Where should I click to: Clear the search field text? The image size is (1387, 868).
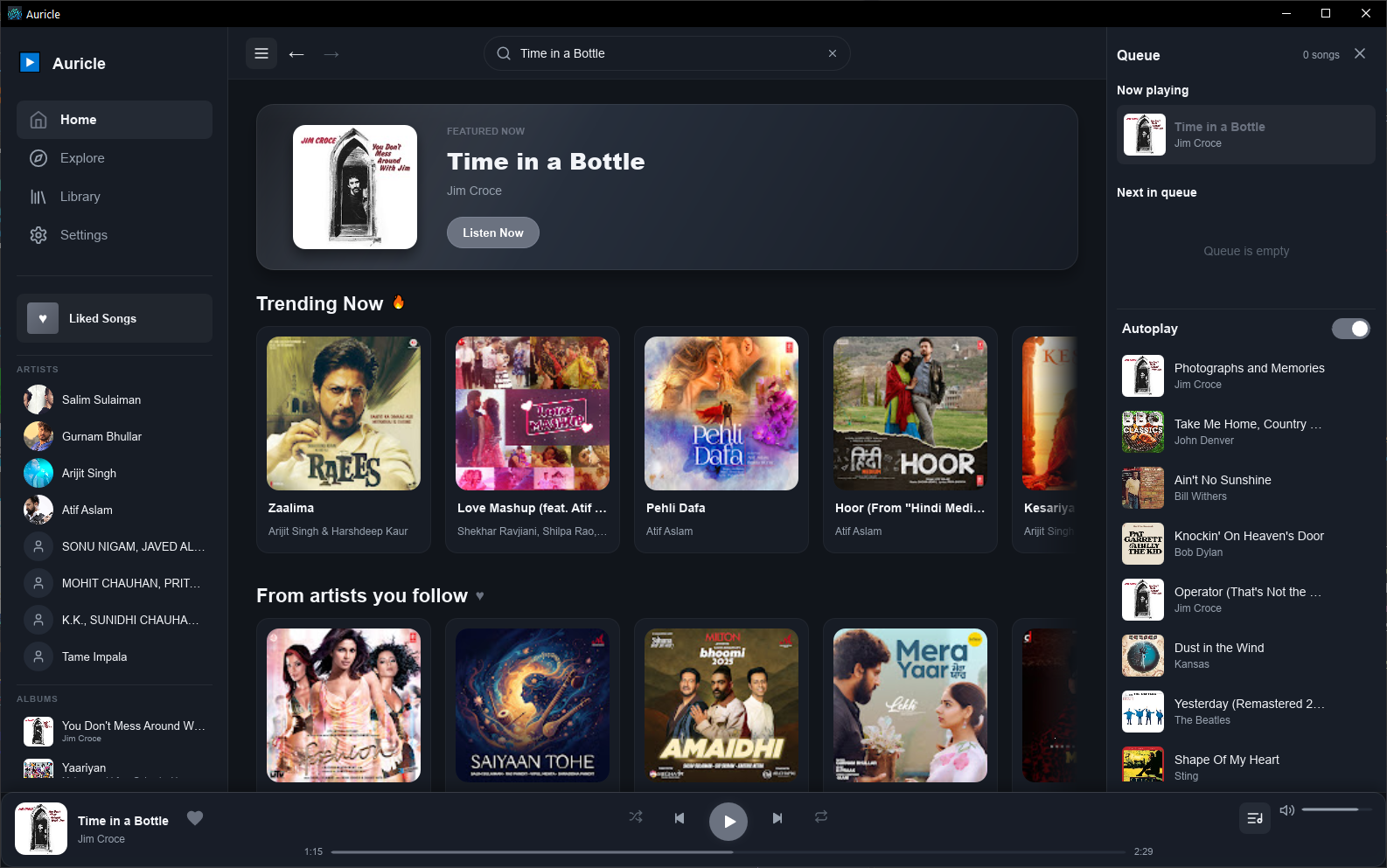pyautogui.click(x=833, y=53)
